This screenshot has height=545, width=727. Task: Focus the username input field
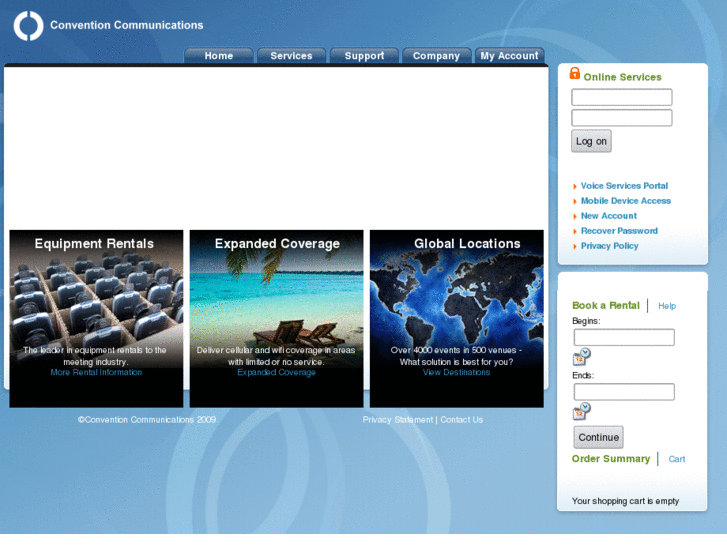[x=621, y=98]
